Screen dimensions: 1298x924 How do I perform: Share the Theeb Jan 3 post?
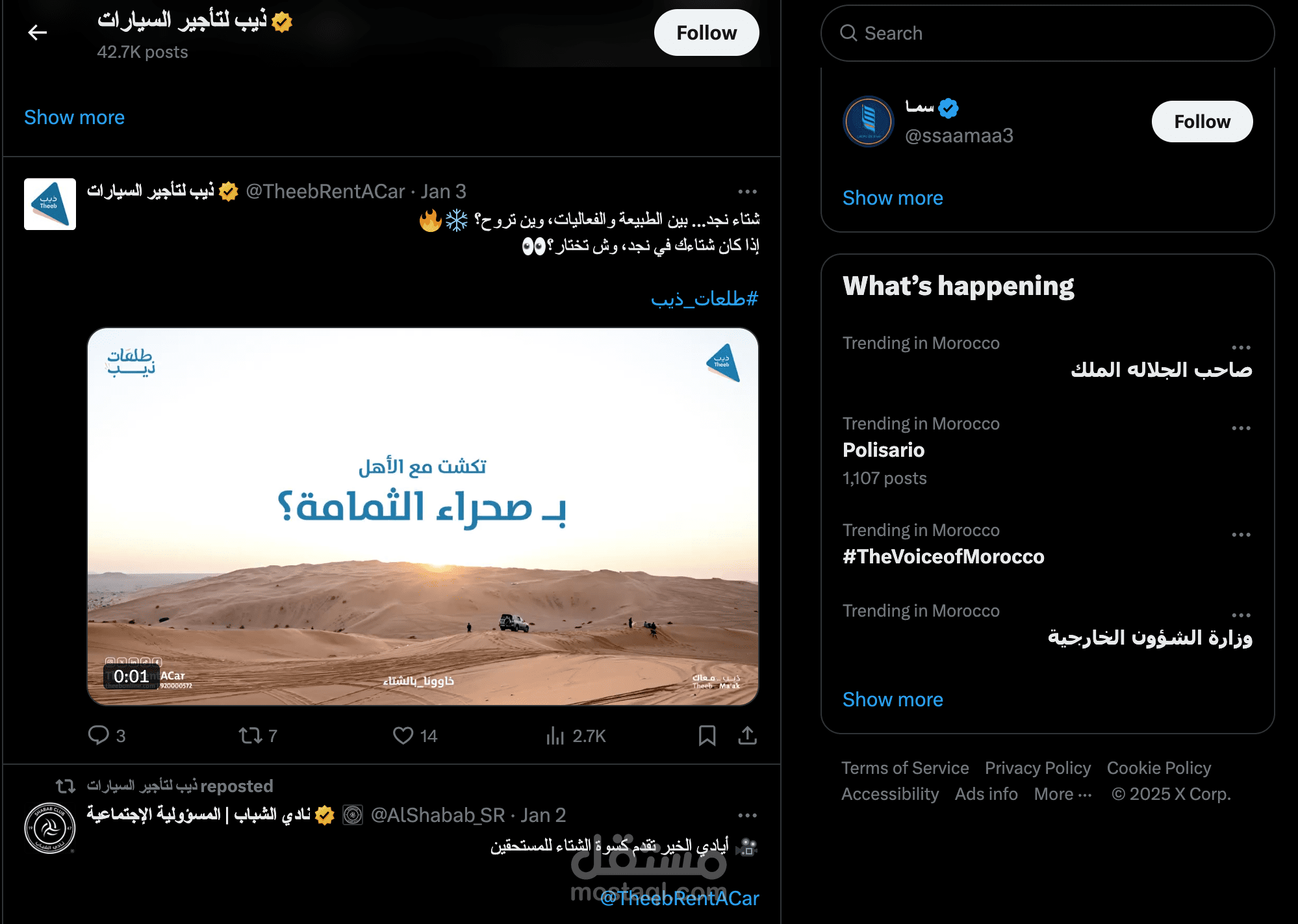pos(748,736)
